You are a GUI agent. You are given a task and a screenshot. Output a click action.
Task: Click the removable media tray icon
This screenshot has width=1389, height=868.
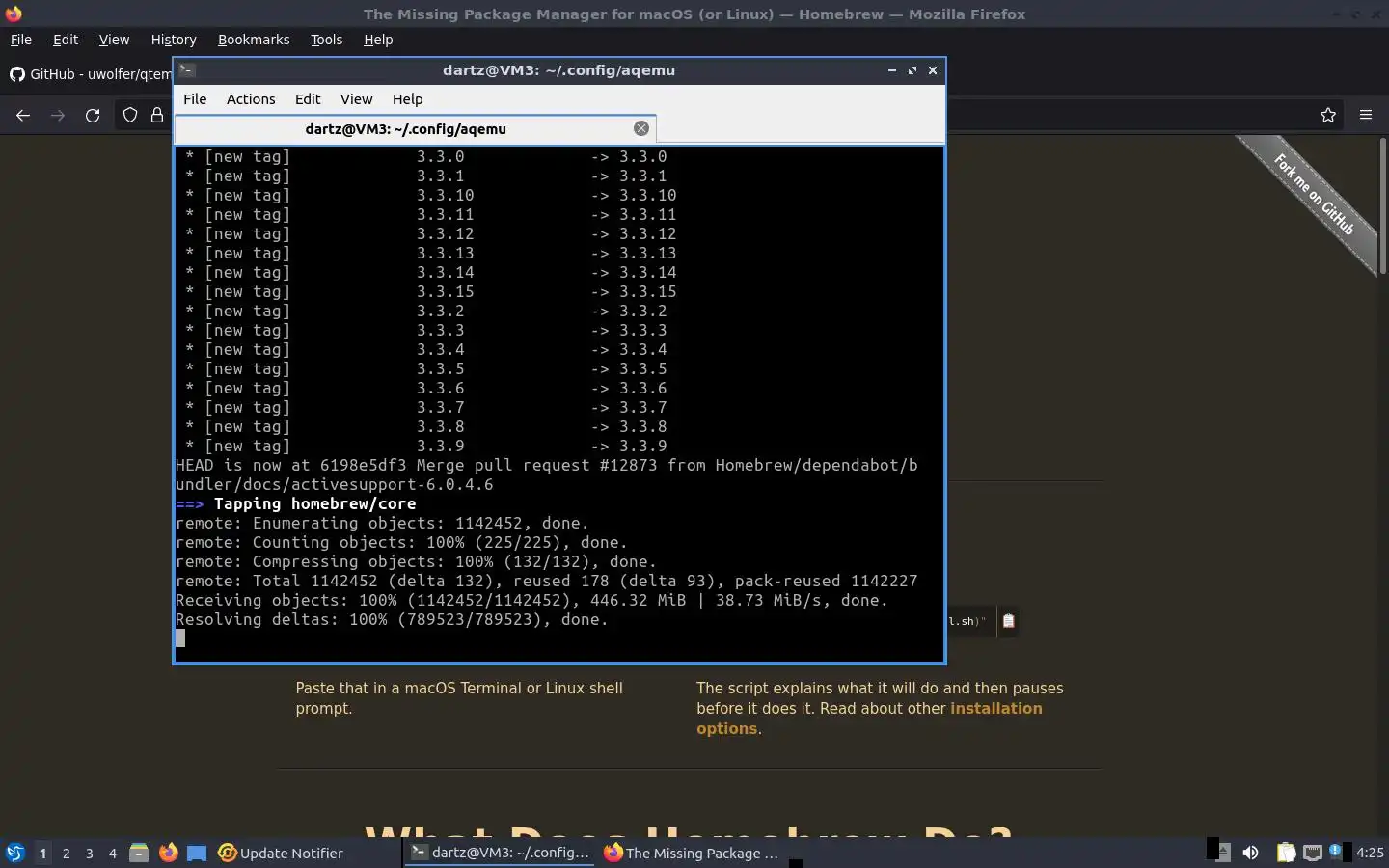coord(1221,852)
